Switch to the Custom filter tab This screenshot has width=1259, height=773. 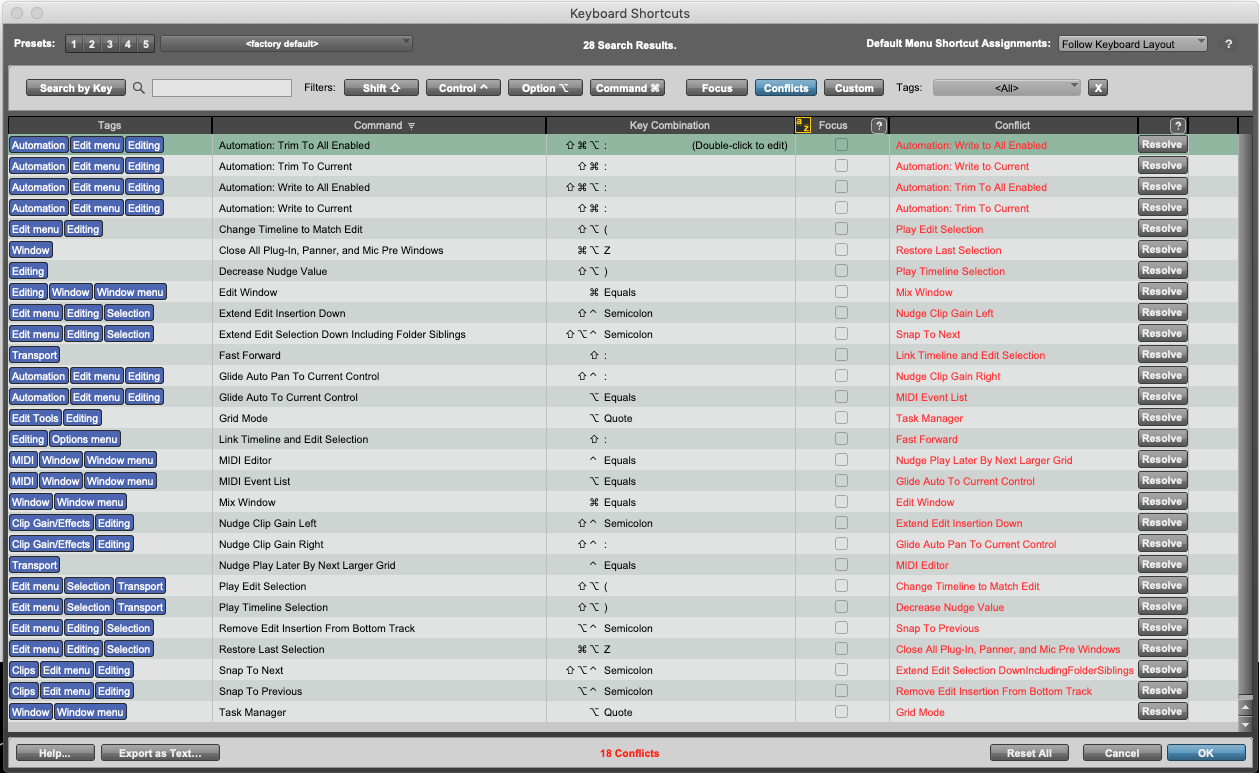click(x=854, y=88)
